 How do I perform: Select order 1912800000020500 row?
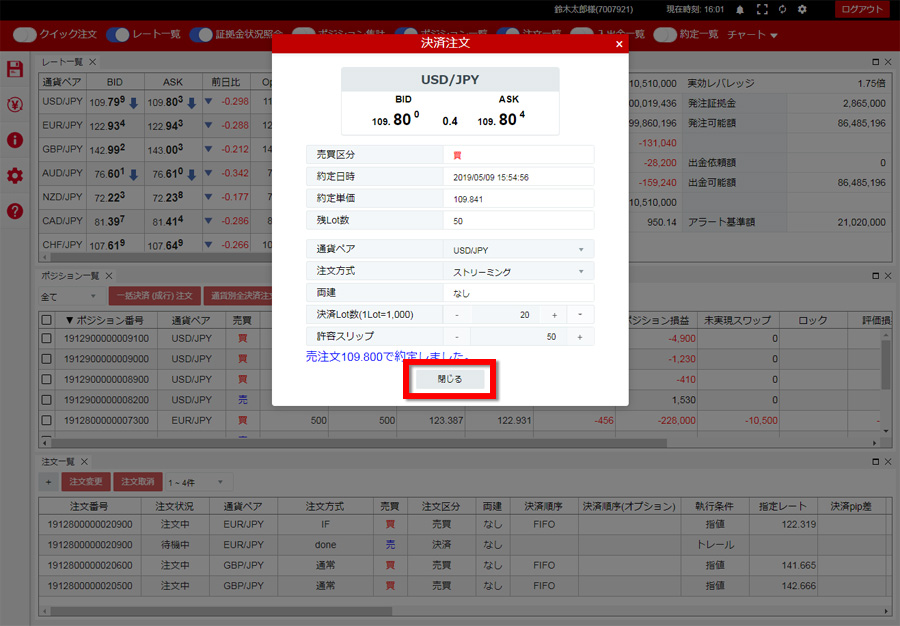coord(464,586)
